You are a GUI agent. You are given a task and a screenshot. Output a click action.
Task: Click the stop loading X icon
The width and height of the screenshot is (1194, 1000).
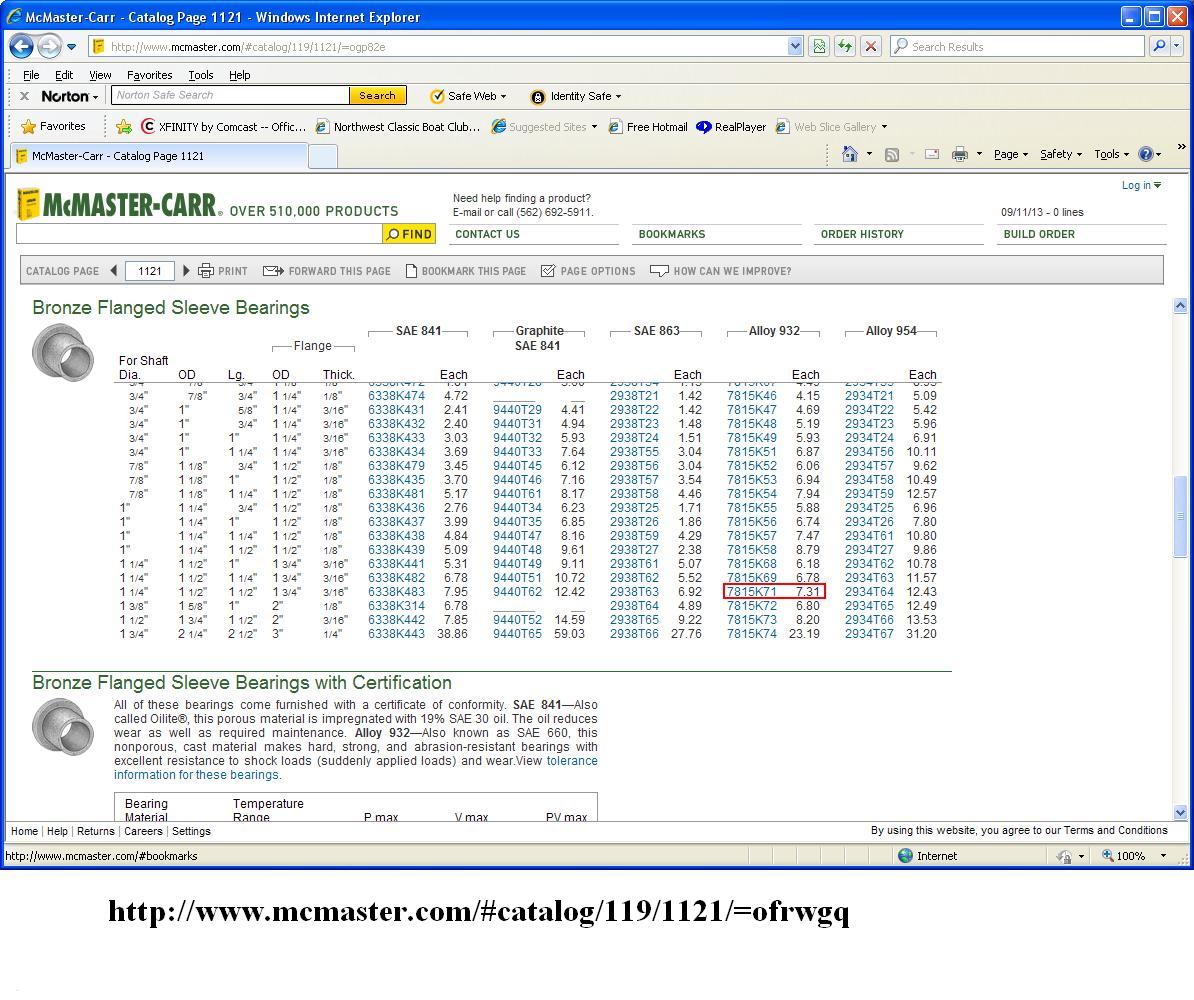pyautogui.click(x=871, y=46)
